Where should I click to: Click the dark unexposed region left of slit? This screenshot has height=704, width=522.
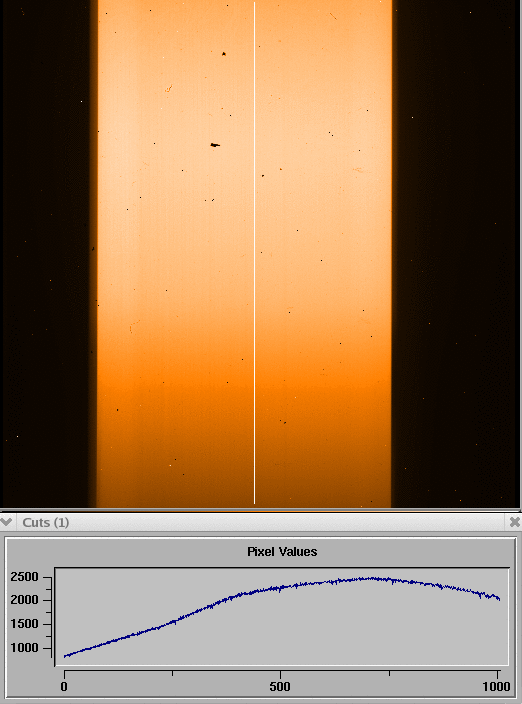click(47, 254)
